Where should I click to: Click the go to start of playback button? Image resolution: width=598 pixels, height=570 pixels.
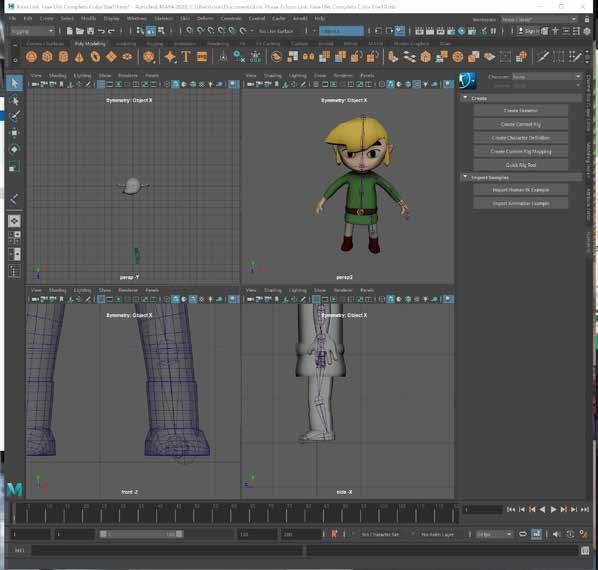[x=511, y=509]
